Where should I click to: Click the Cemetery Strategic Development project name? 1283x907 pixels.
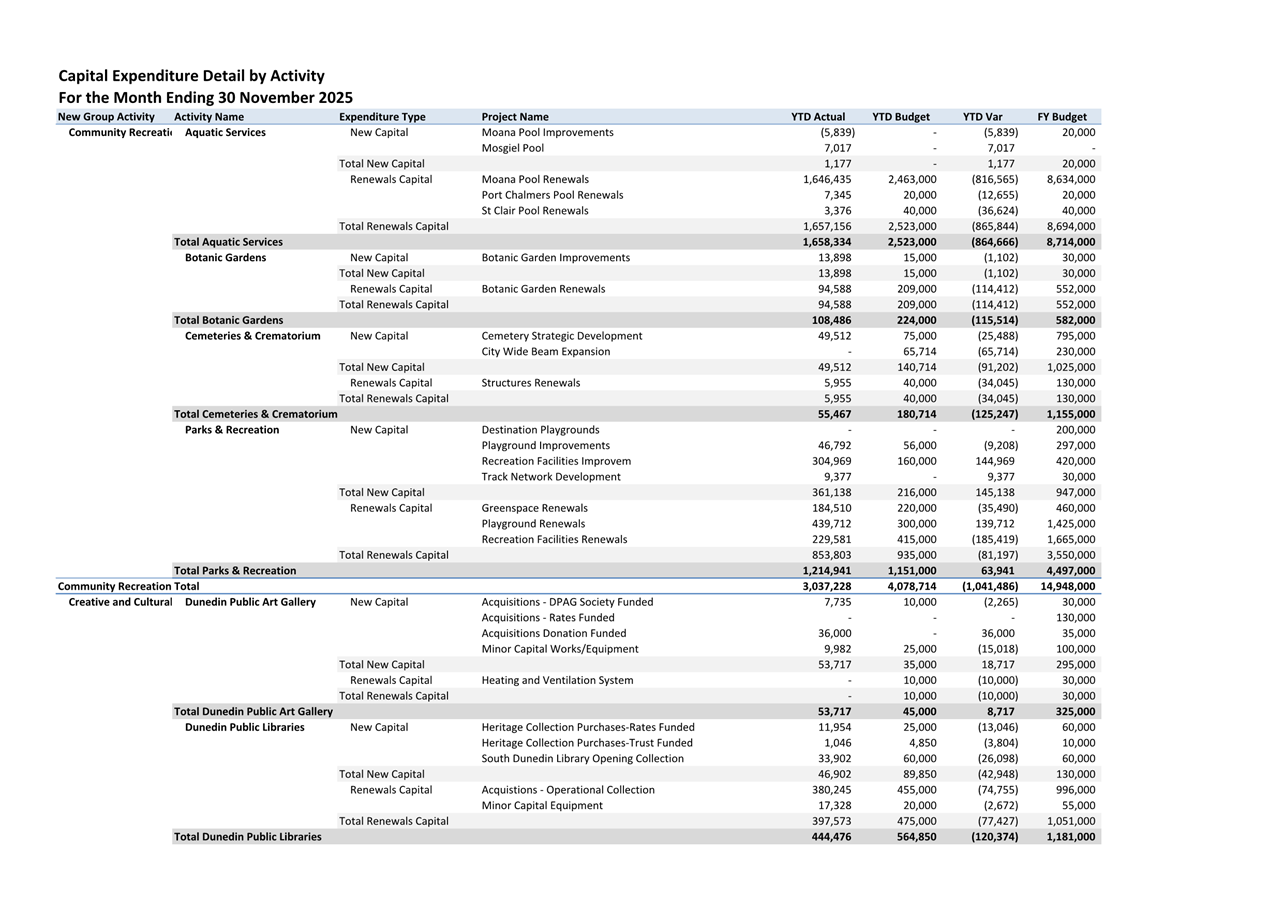coord(561,336)
